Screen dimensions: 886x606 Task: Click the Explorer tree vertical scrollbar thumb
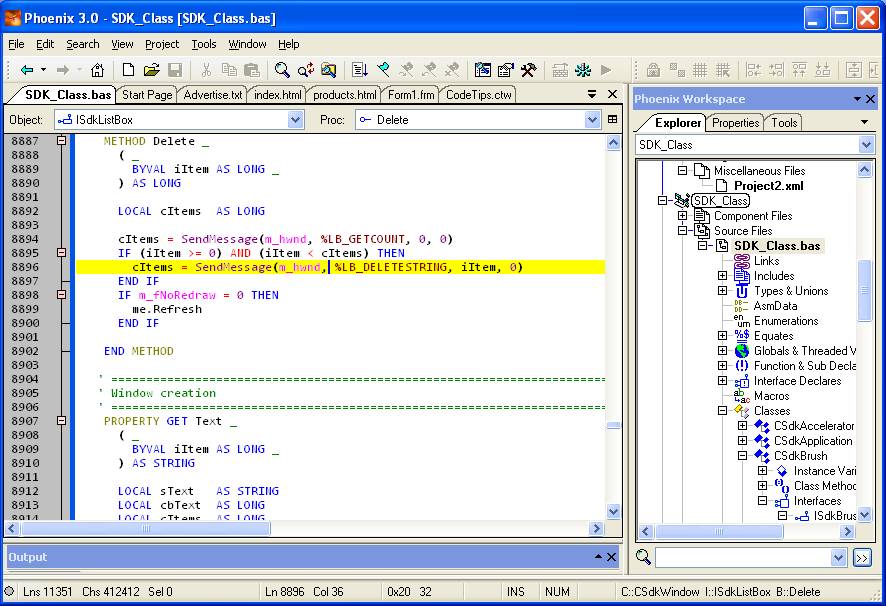pyautogui.click(x=864, y=291)
